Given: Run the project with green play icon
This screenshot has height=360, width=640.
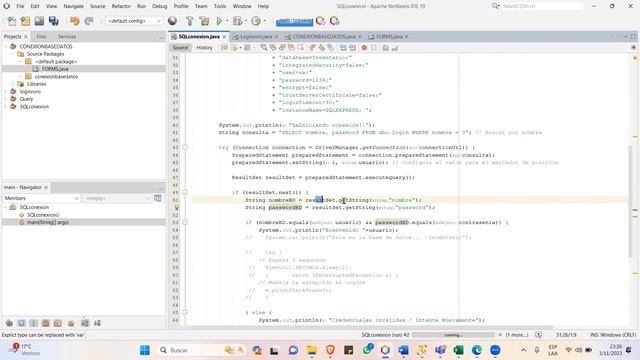Looking at the screenshot, I should click(x=219, y=21).
